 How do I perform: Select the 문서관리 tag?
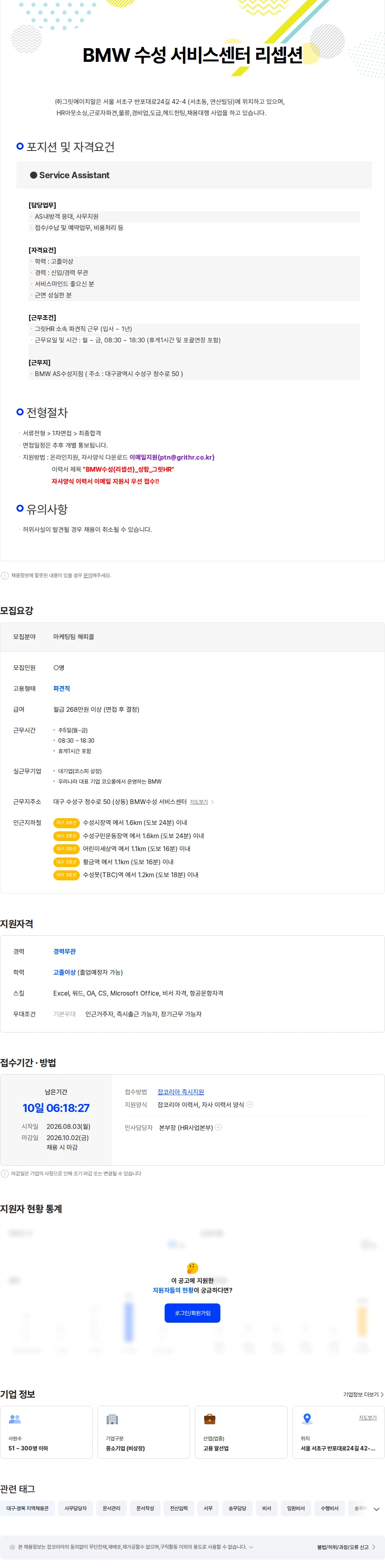click(x=111, y=1508)
